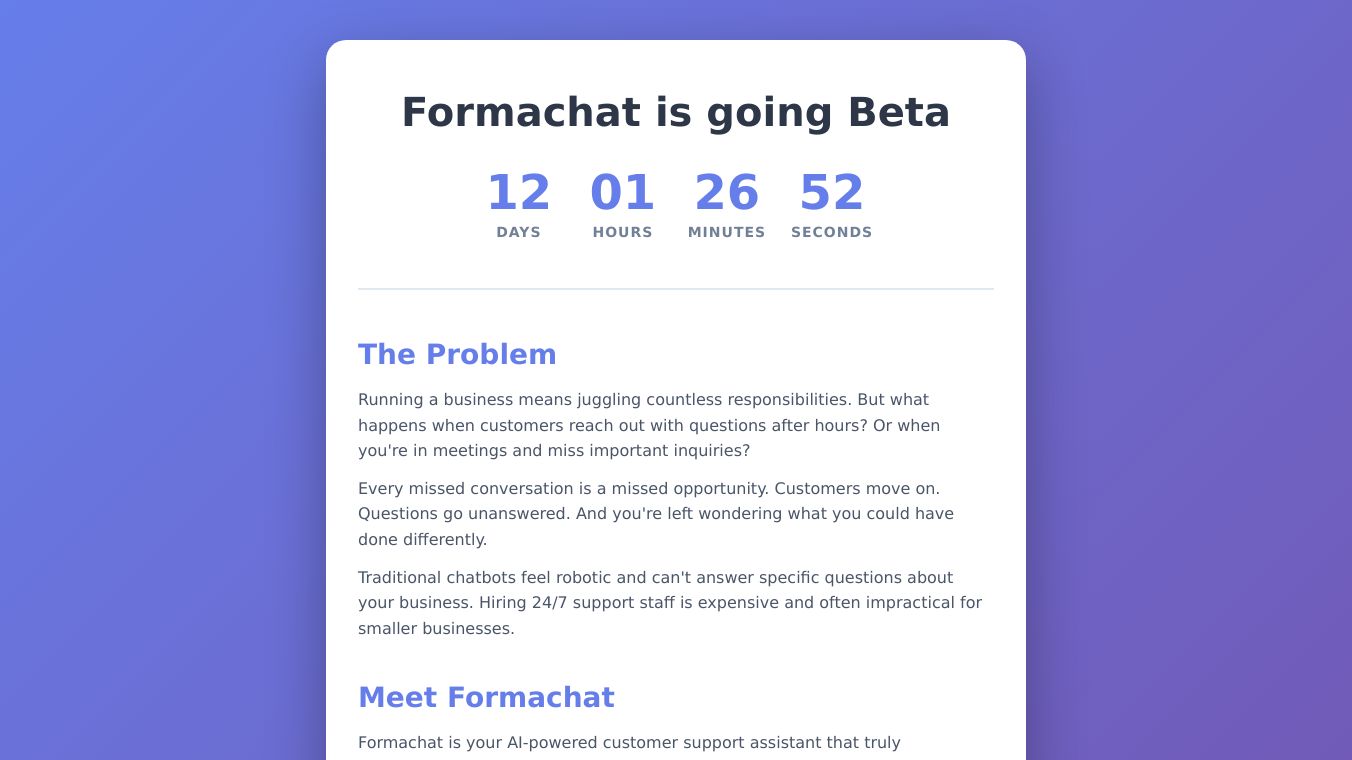Click the 'Formachat is going Beta' title
The height and width of the screenshot is (760, 1352).
pyautogui.click(x=675, y=112)
